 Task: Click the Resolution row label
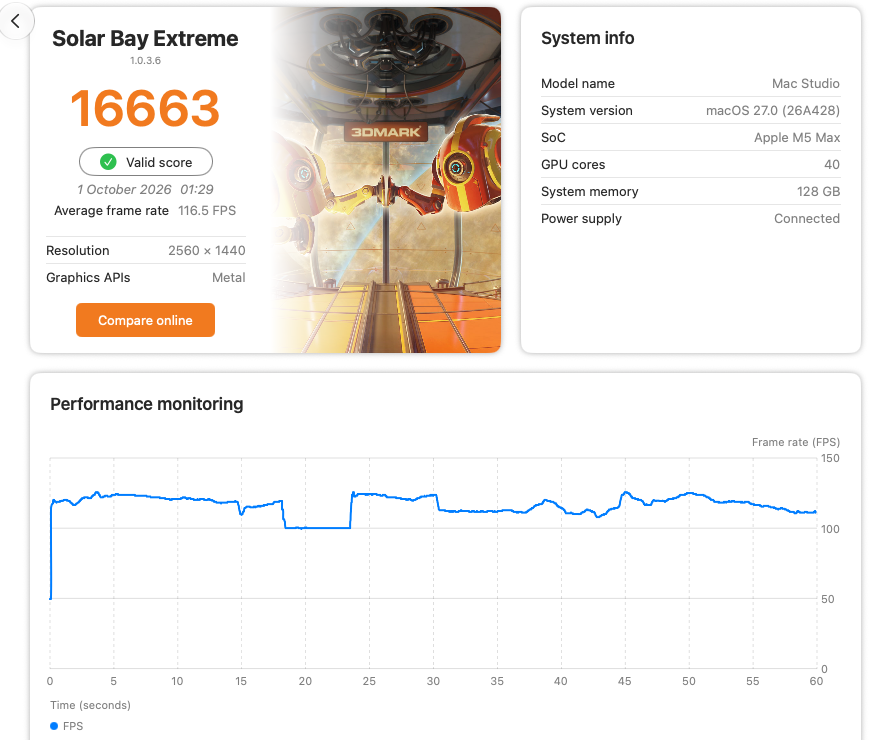click(x=78, y=251)
